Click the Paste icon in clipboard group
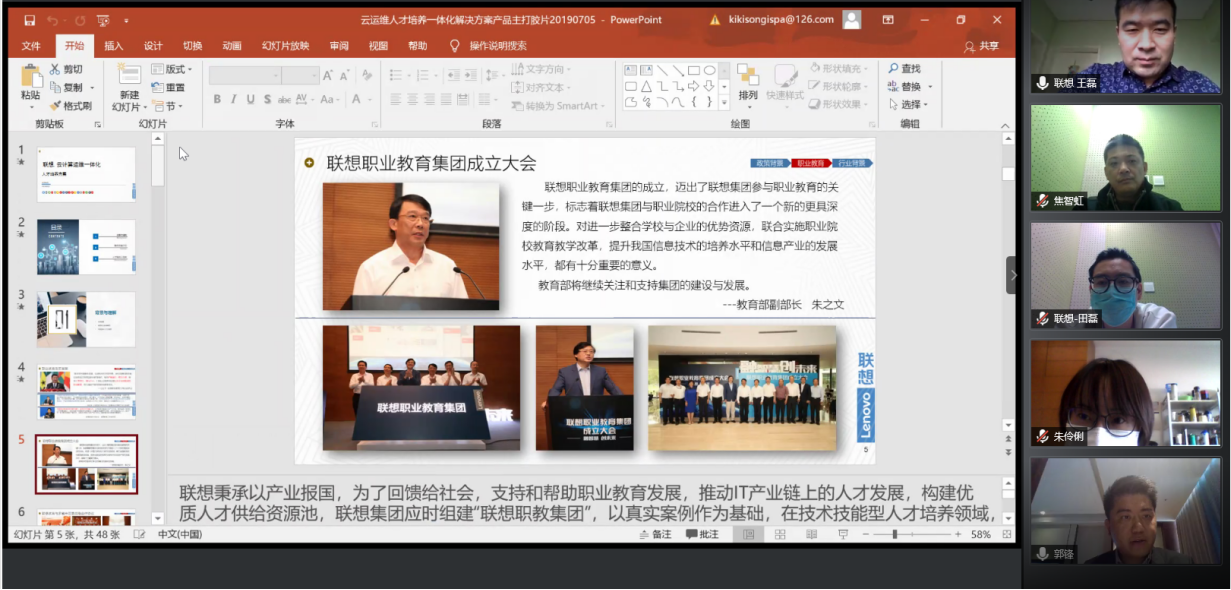 30,76
